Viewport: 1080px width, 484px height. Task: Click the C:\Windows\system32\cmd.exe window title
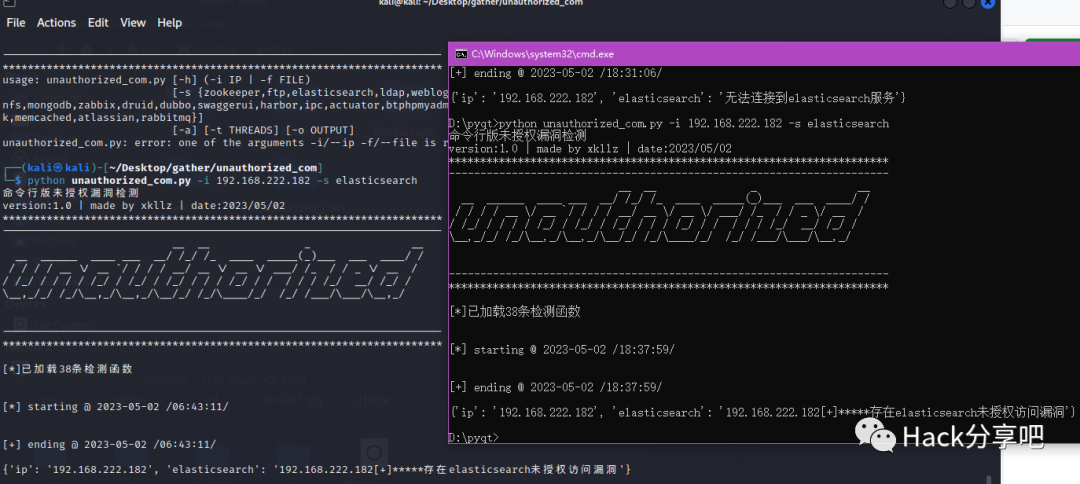[x=543, y=54]
